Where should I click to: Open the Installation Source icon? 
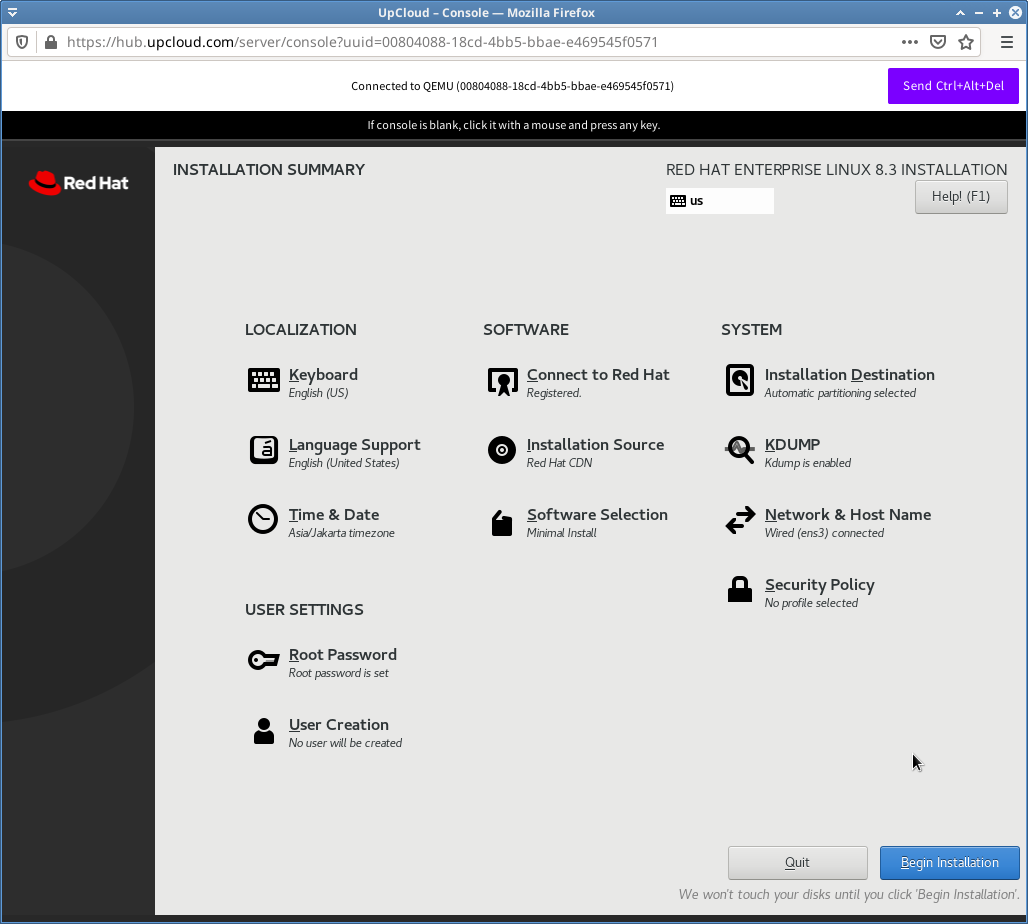(501, 451)
